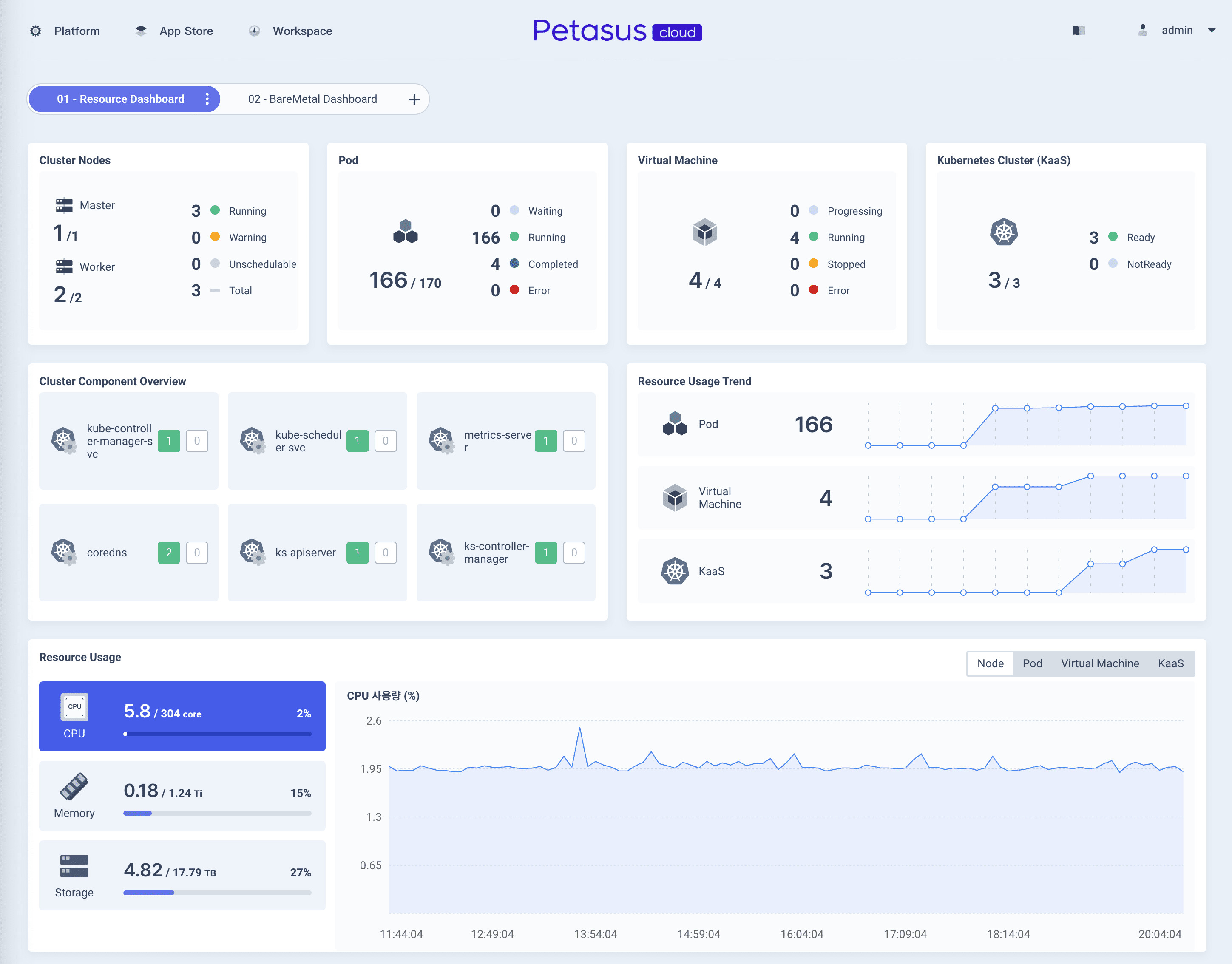The height and width of the screenshot is (964, 1232).
Task: Click the CPU usage progress bar
Action: click(x=217, y=734)
